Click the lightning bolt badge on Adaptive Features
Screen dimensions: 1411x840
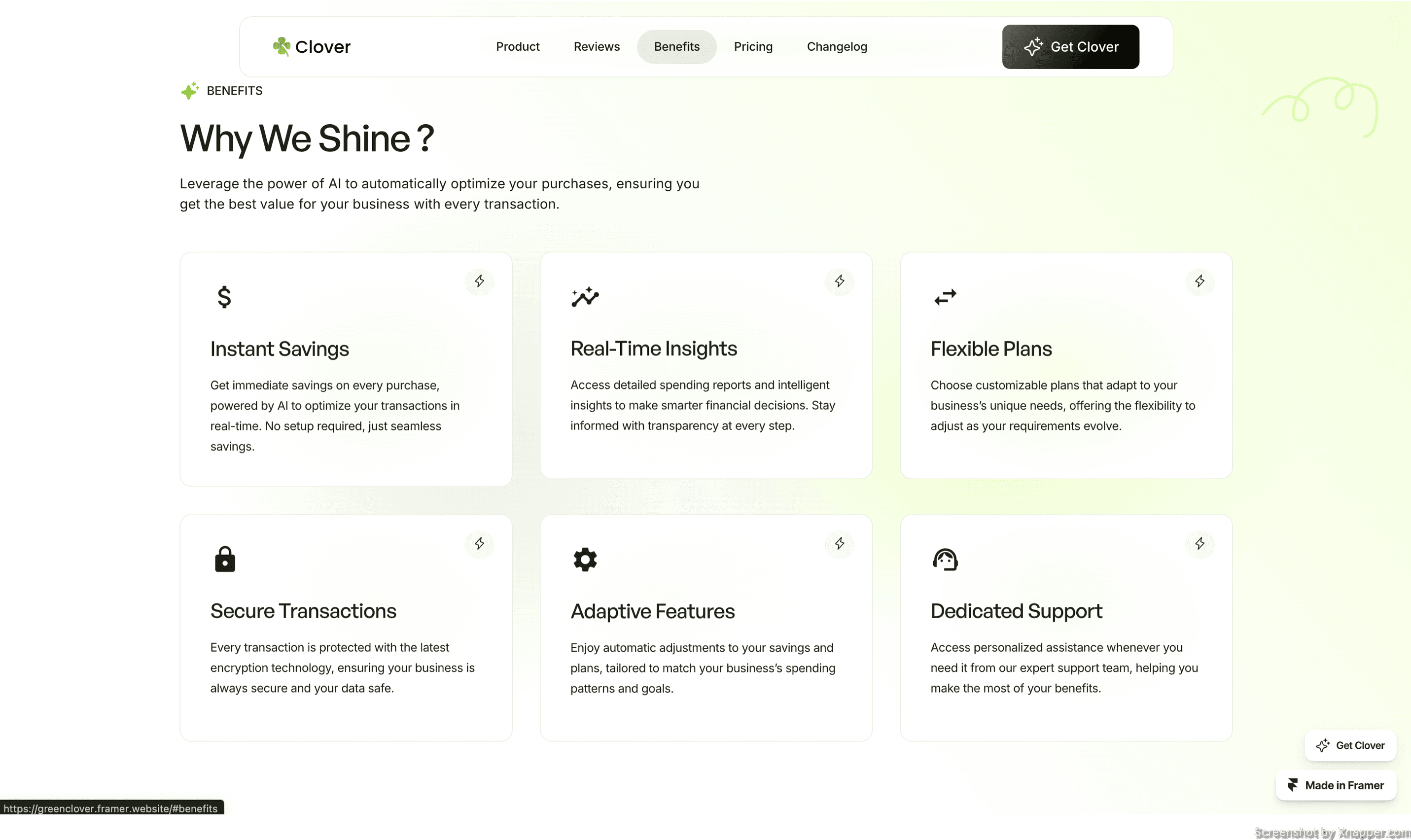pyautogui.click(x=840, y=544)
